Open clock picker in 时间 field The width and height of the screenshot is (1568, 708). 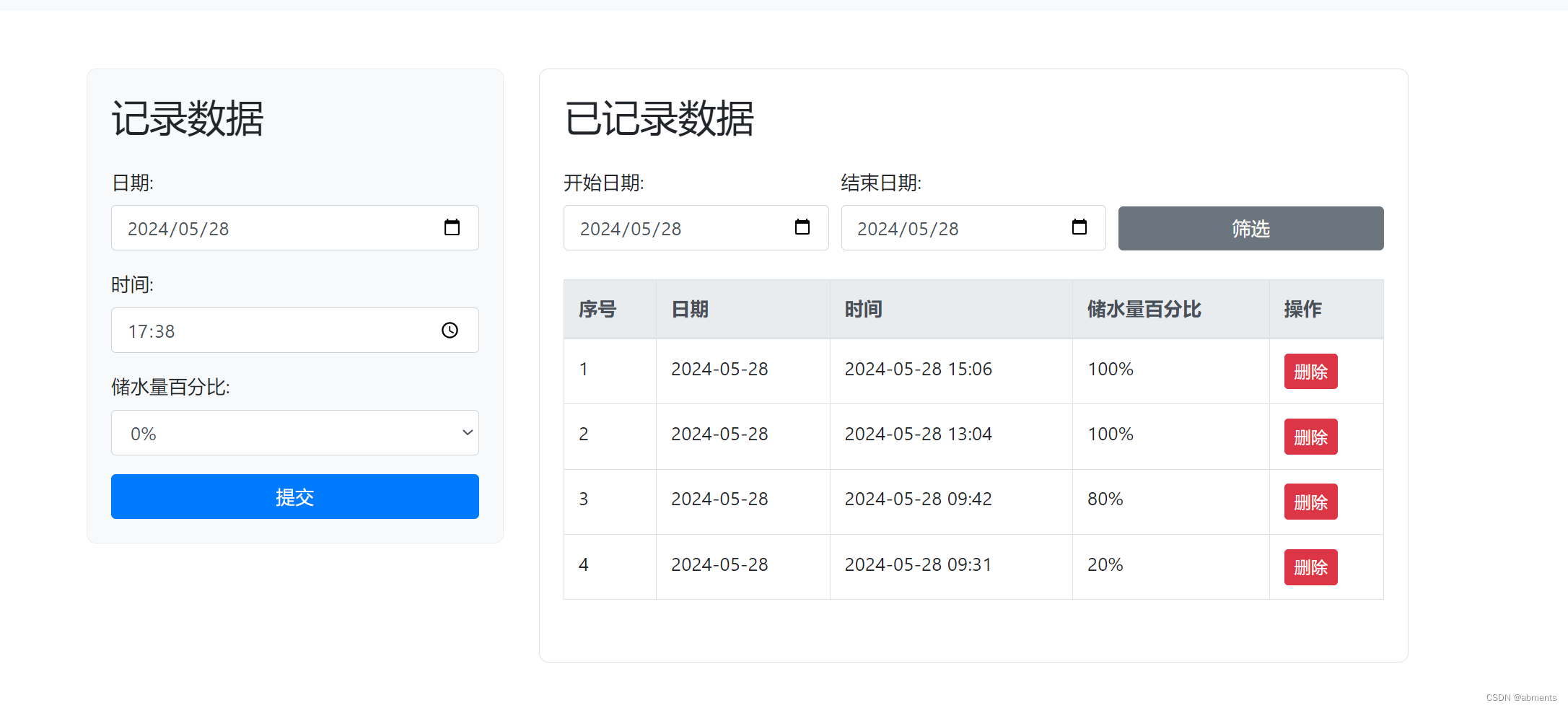[450, 330]
